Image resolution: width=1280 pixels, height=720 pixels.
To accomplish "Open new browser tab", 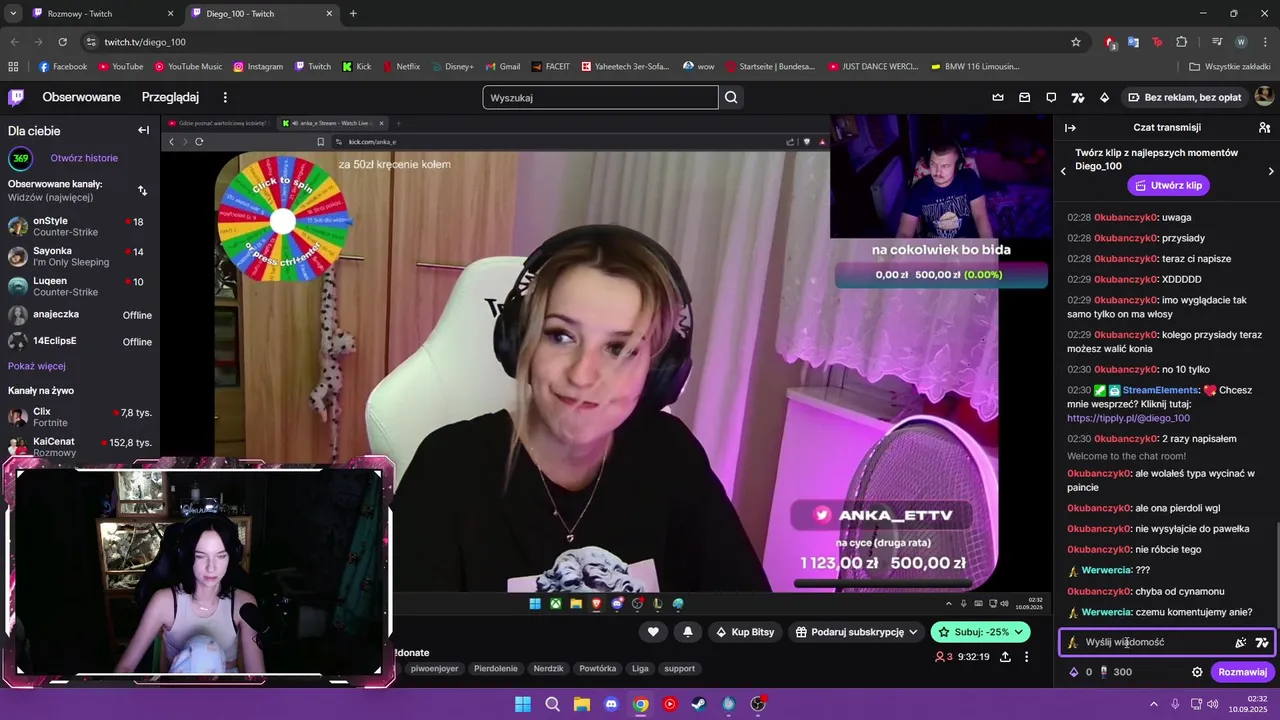I will (x=353, y=14).
